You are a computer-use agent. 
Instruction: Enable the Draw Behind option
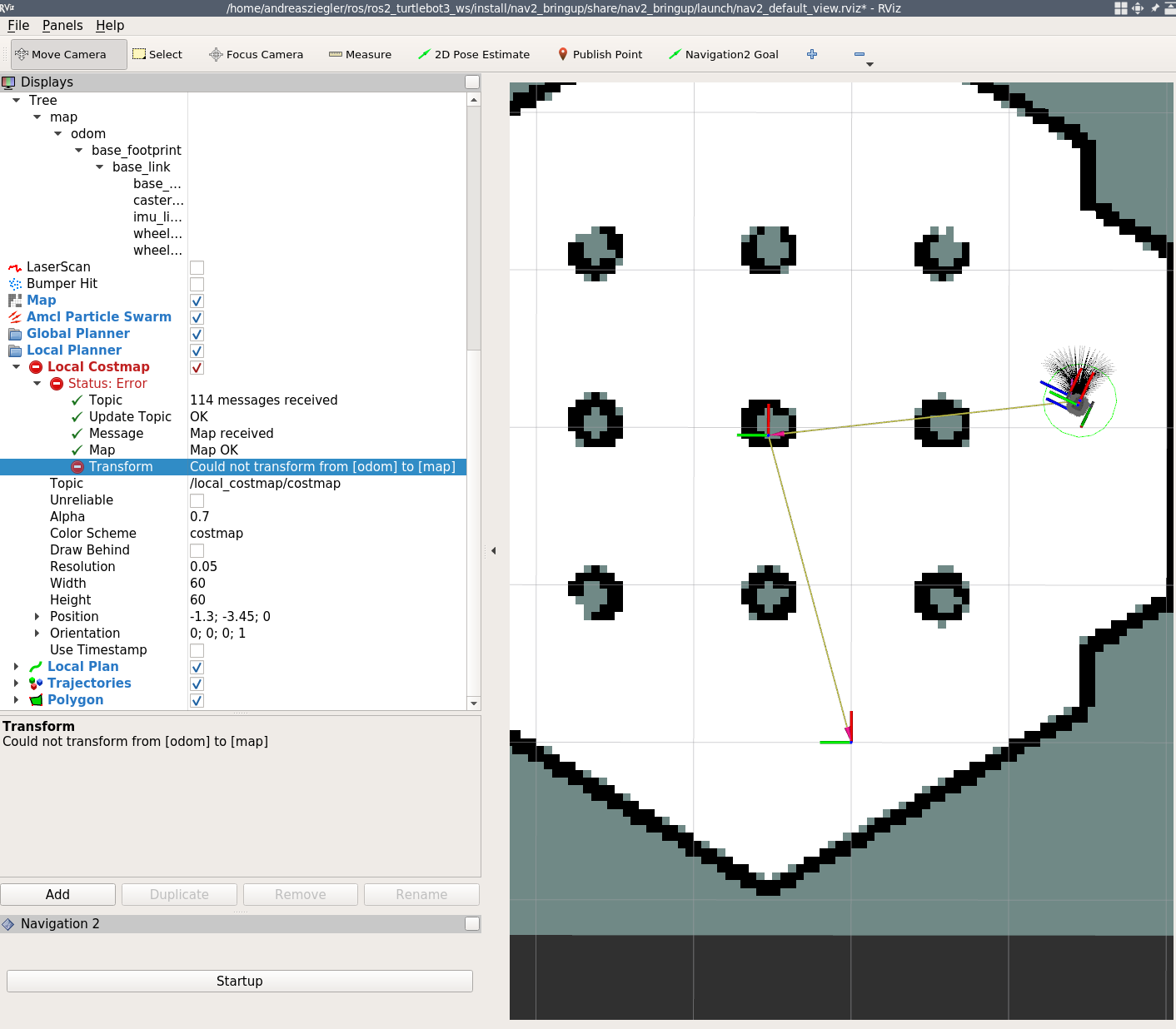(197, 550)
